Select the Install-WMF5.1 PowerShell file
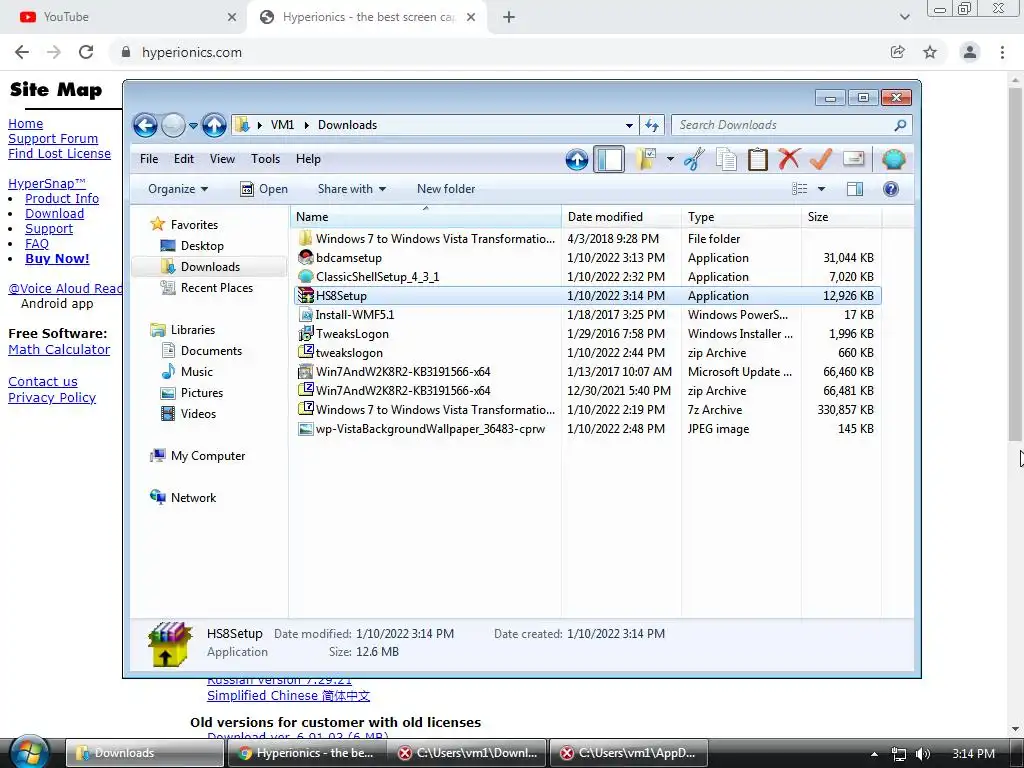The height and width of the screenshot is (768, 1024). [x=588, y=315]
